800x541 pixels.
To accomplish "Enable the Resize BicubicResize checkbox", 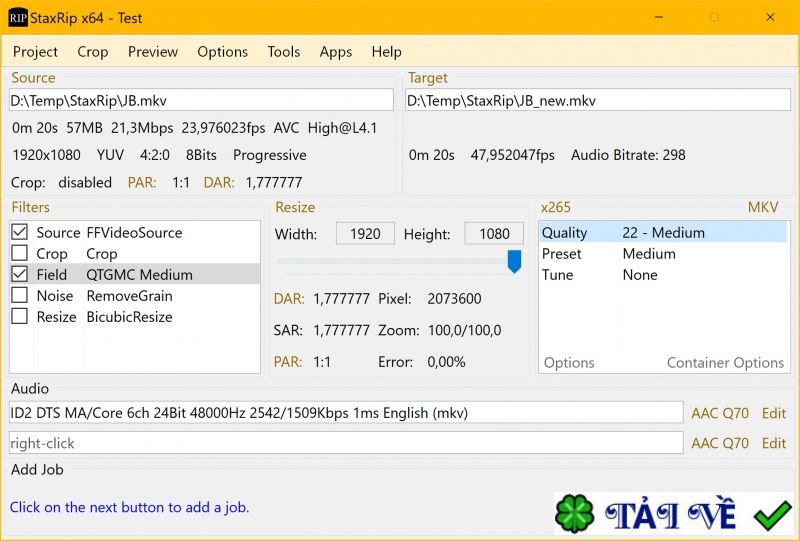I will tap(19, 317).
